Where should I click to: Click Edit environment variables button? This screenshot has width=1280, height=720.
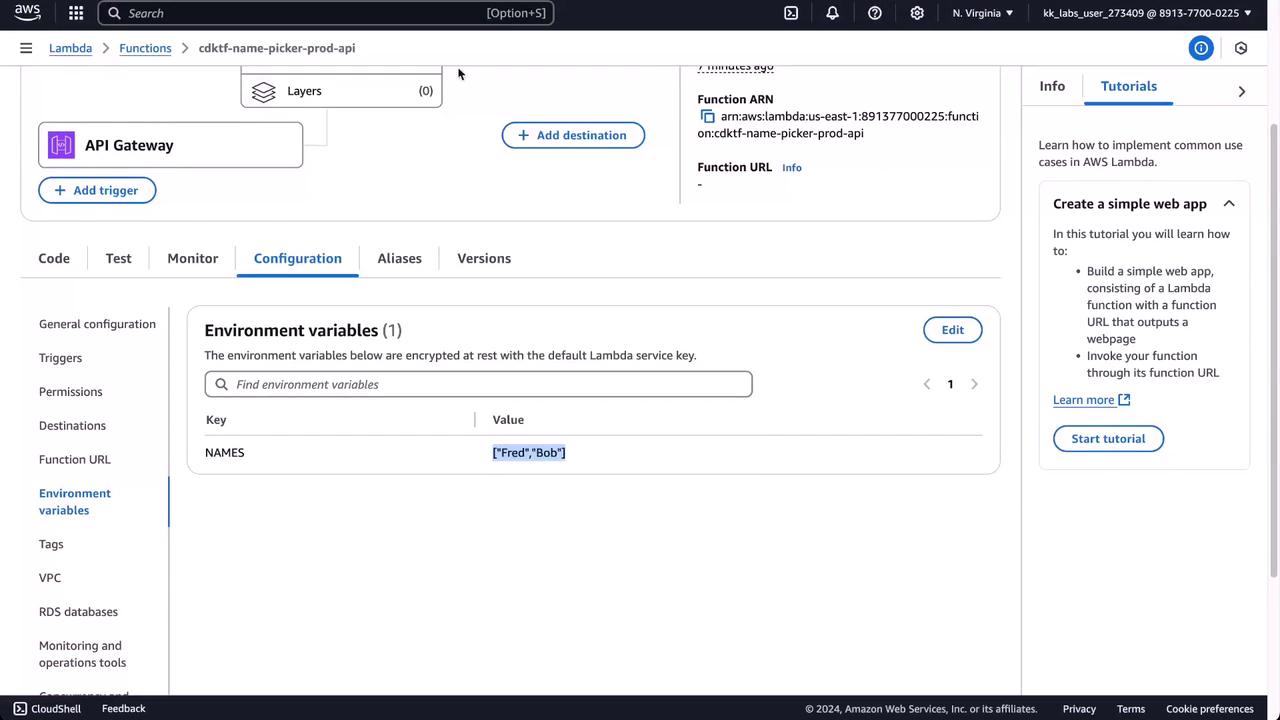tap(953, 330)
